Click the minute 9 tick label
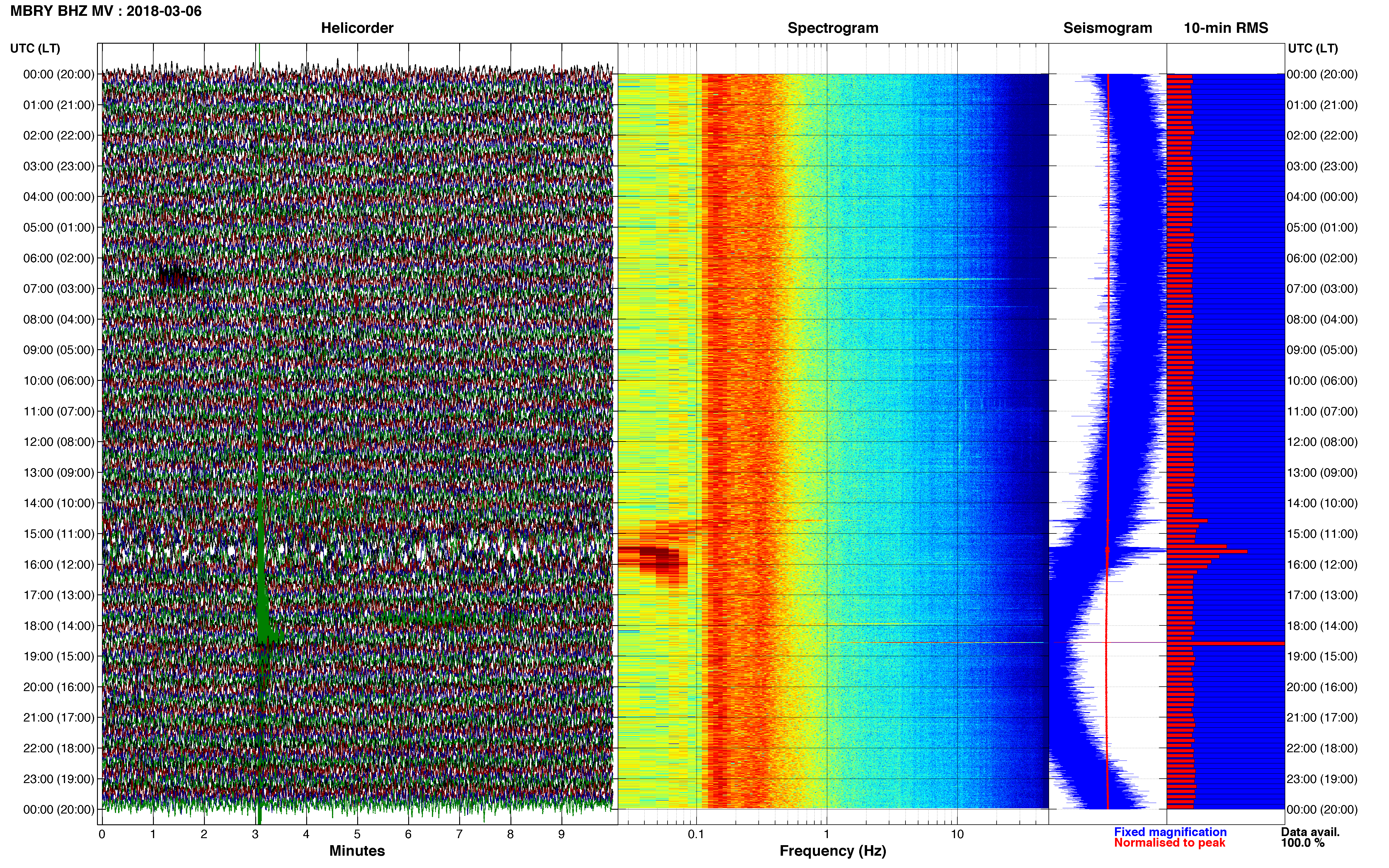Viewport: 1389px width, 868px height. pyautogui.click(x=561, y=835)
